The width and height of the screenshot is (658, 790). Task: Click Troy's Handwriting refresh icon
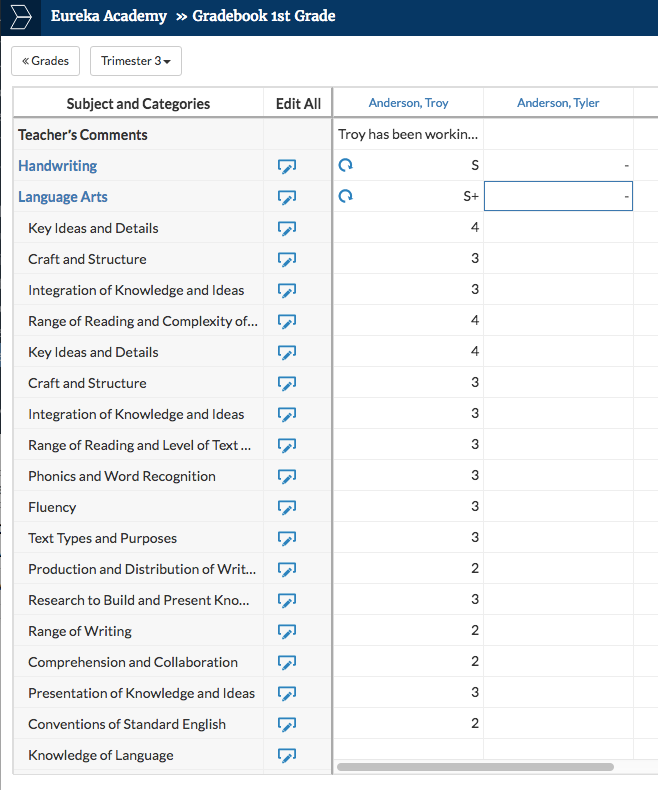(x=346, y=165)
